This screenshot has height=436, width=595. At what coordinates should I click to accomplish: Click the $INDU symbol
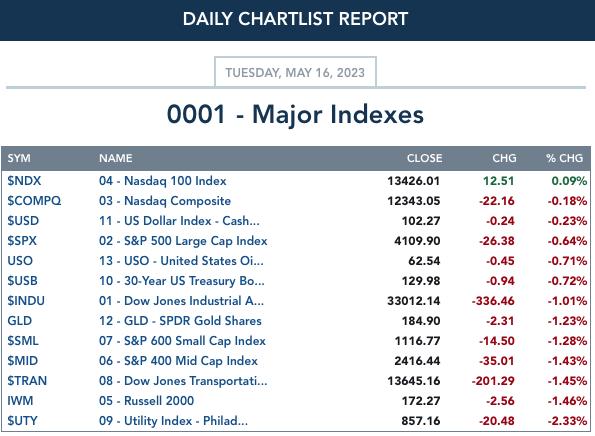pyautogui.click(x=26, y=301)
